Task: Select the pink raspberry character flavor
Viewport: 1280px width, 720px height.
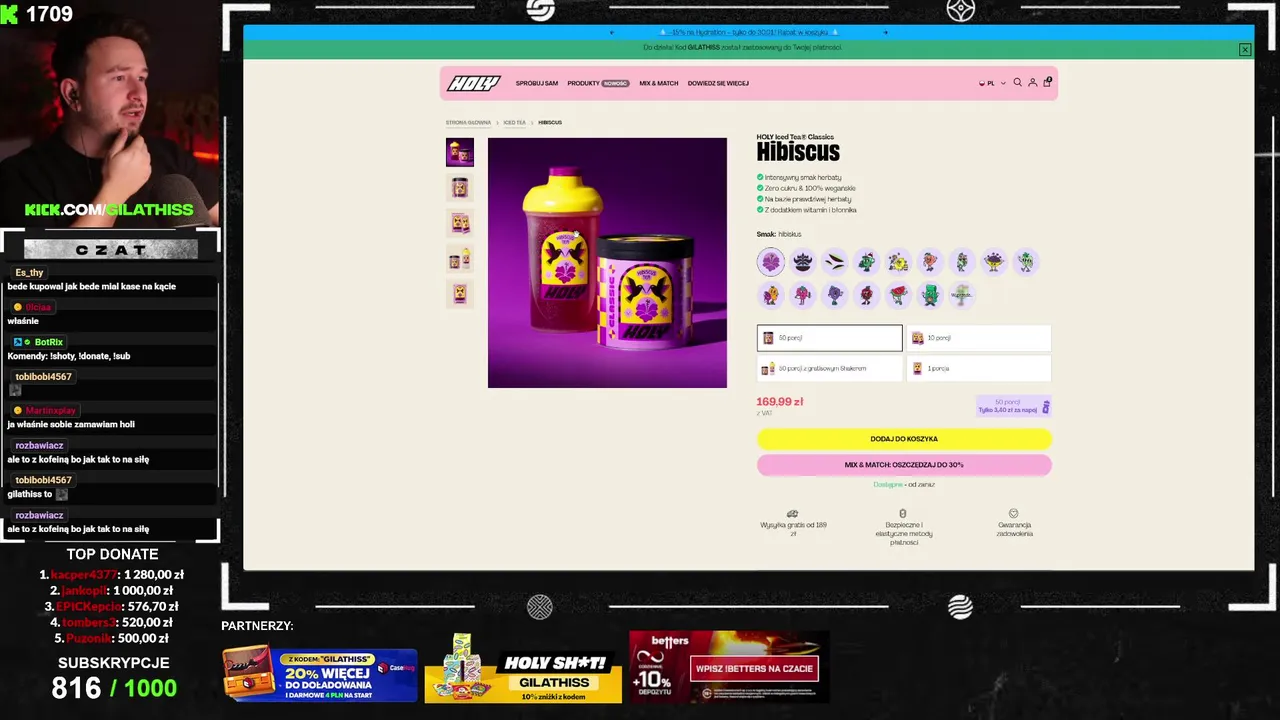Action: point(803,295)
